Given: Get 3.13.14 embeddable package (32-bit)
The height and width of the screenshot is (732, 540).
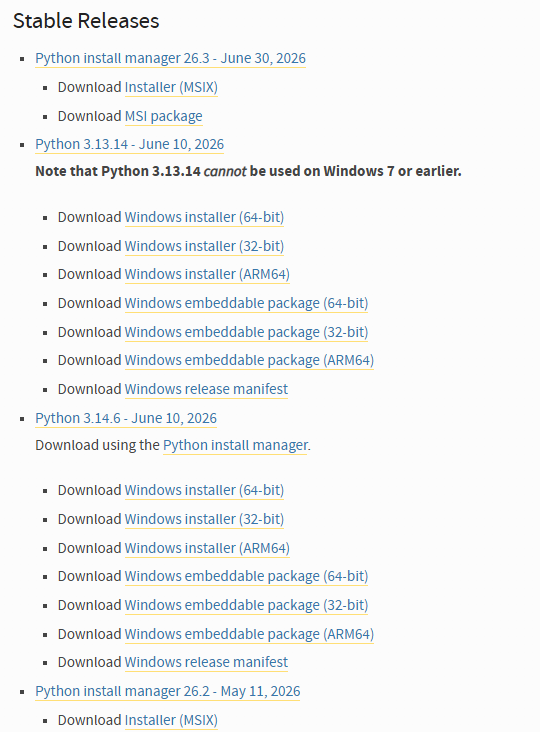Looking at the screenshot, I should coord(246,332).
